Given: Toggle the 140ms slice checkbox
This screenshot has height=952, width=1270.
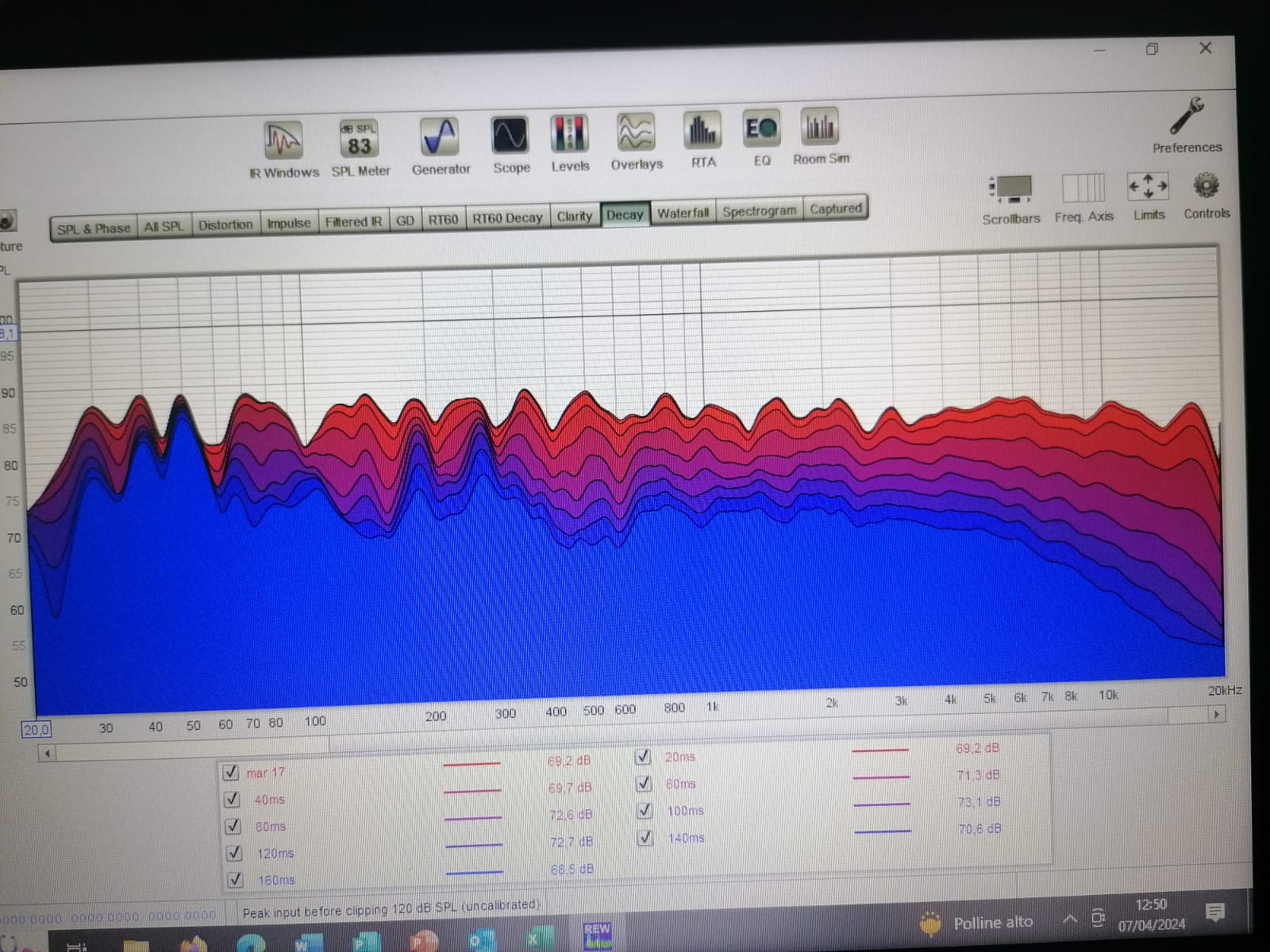Looking at the screenshot, I should (645, 837).
